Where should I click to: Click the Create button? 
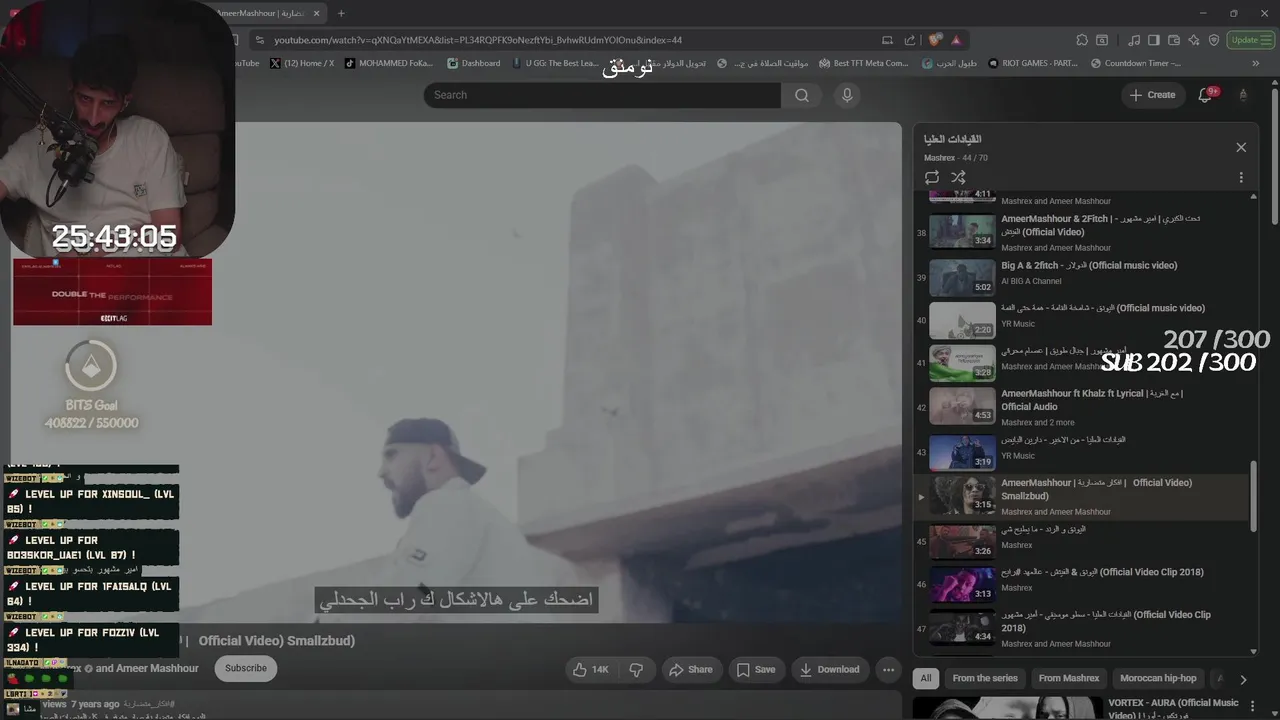click(1152, 95)
